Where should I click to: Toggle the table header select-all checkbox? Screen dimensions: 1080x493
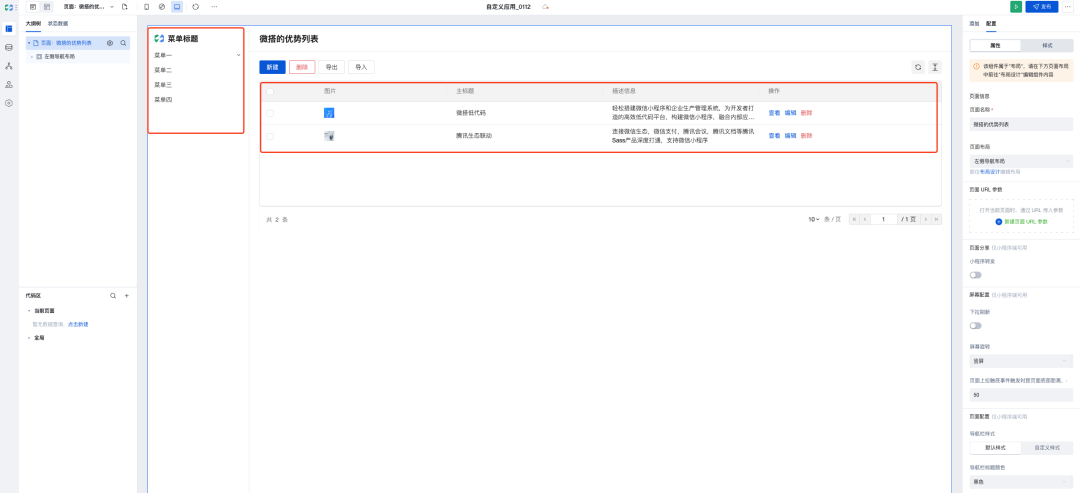click(x=270, y=91)
